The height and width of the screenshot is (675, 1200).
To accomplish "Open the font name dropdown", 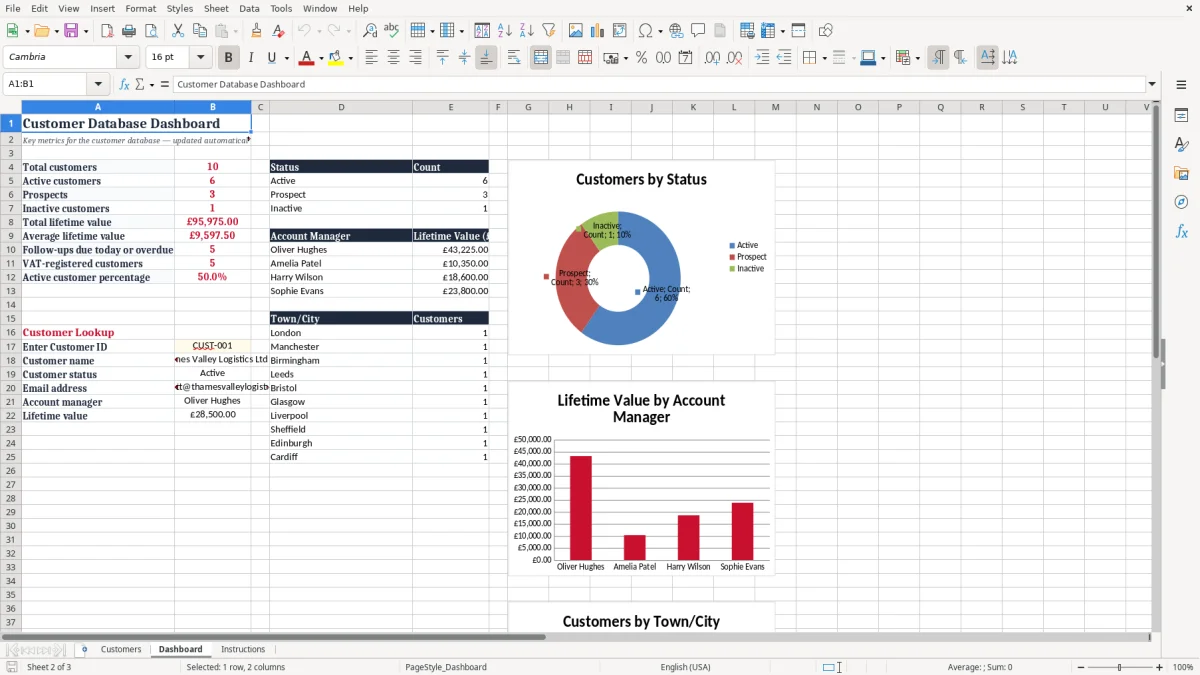I will click(127, 58).
